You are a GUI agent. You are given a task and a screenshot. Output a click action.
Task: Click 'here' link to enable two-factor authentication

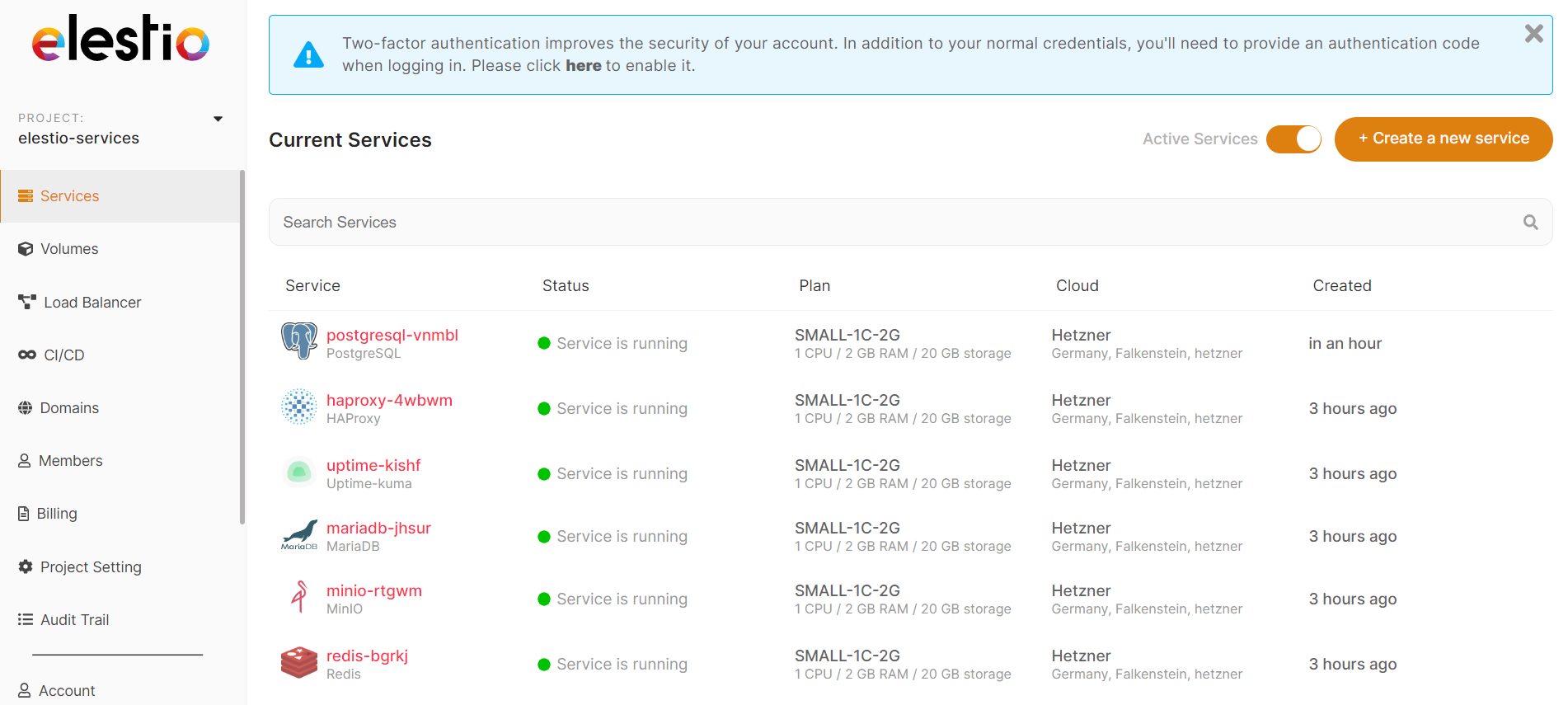tap(583, 66)
